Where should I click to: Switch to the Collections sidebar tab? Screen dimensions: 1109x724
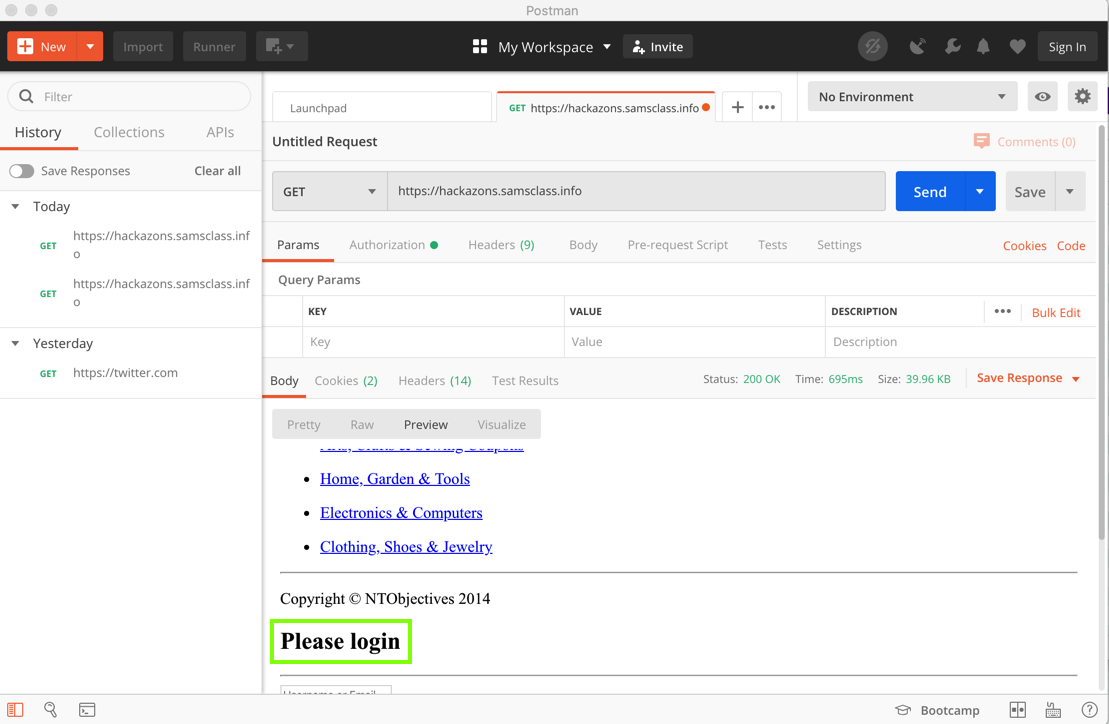coord(129,132)
